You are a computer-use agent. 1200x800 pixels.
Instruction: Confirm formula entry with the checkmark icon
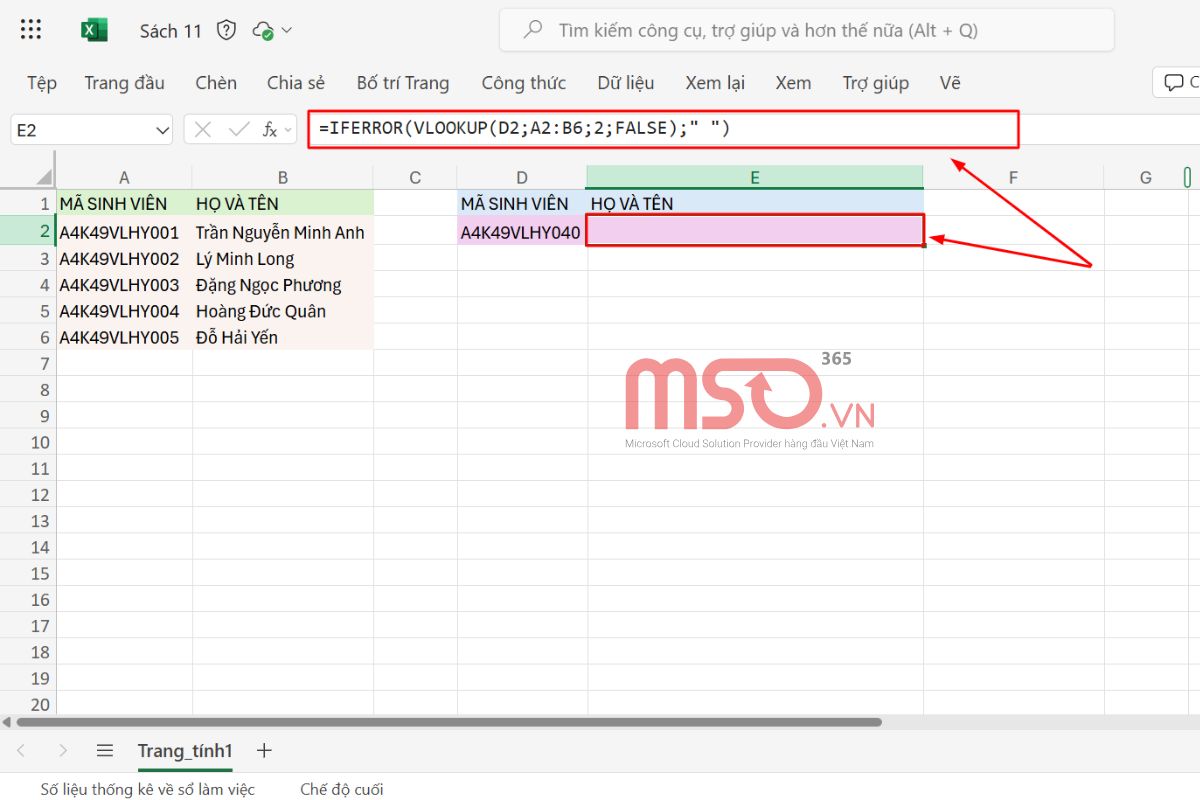[x=239, y=129]
